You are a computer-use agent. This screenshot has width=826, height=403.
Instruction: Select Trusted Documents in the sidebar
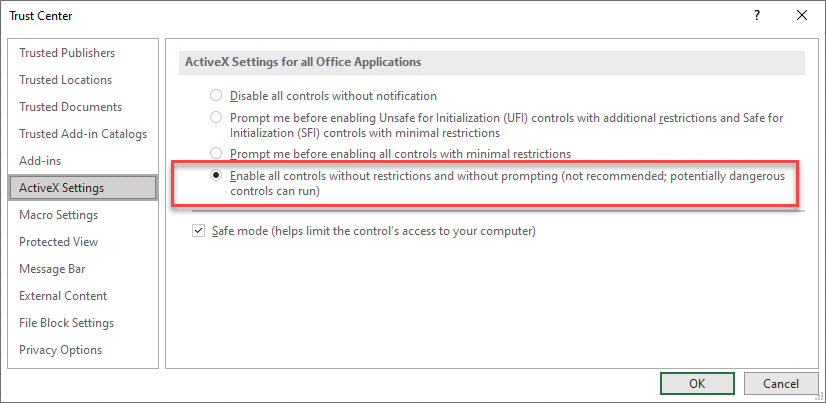point(70,107)
